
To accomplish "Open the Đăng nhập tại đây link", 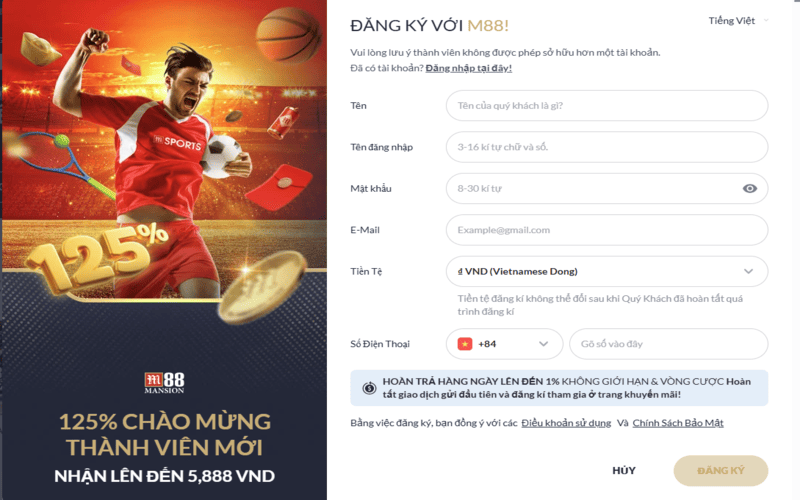I will pos(468,68).
